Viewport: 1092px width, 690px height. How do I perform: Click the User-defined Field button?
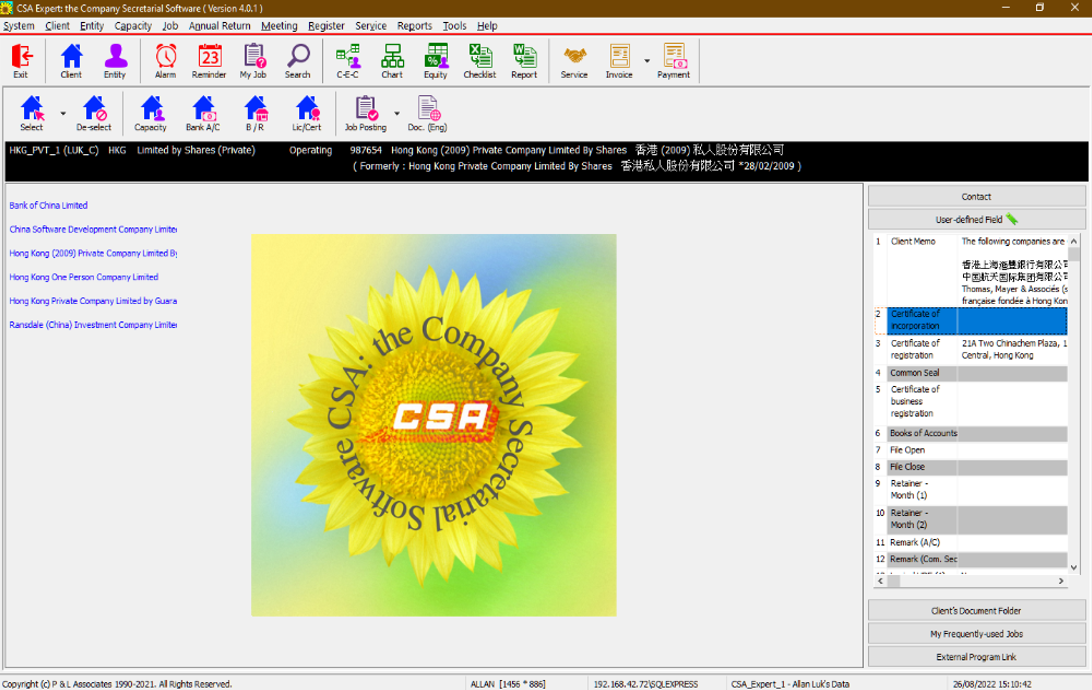tap(976, 219)
